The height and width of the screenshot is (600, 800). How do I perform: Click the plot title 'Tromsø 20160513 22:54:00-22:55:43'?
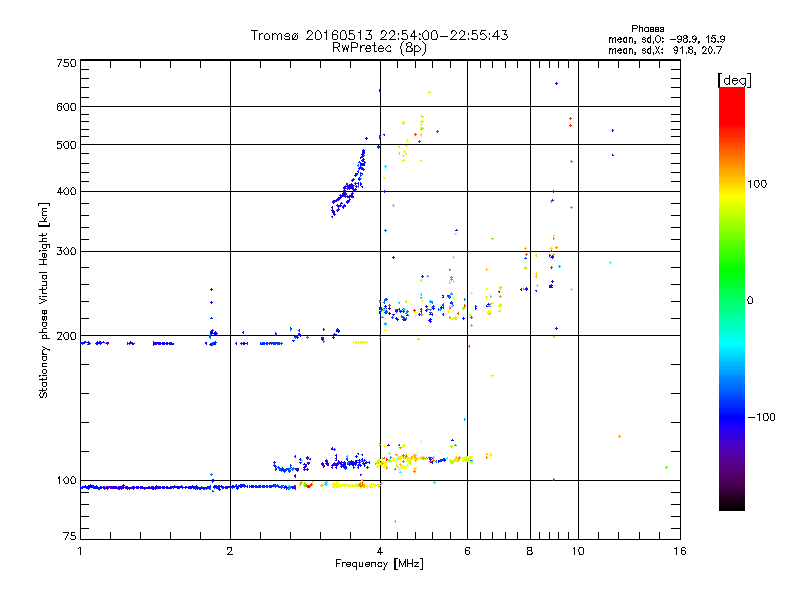[x=379, y=35]
